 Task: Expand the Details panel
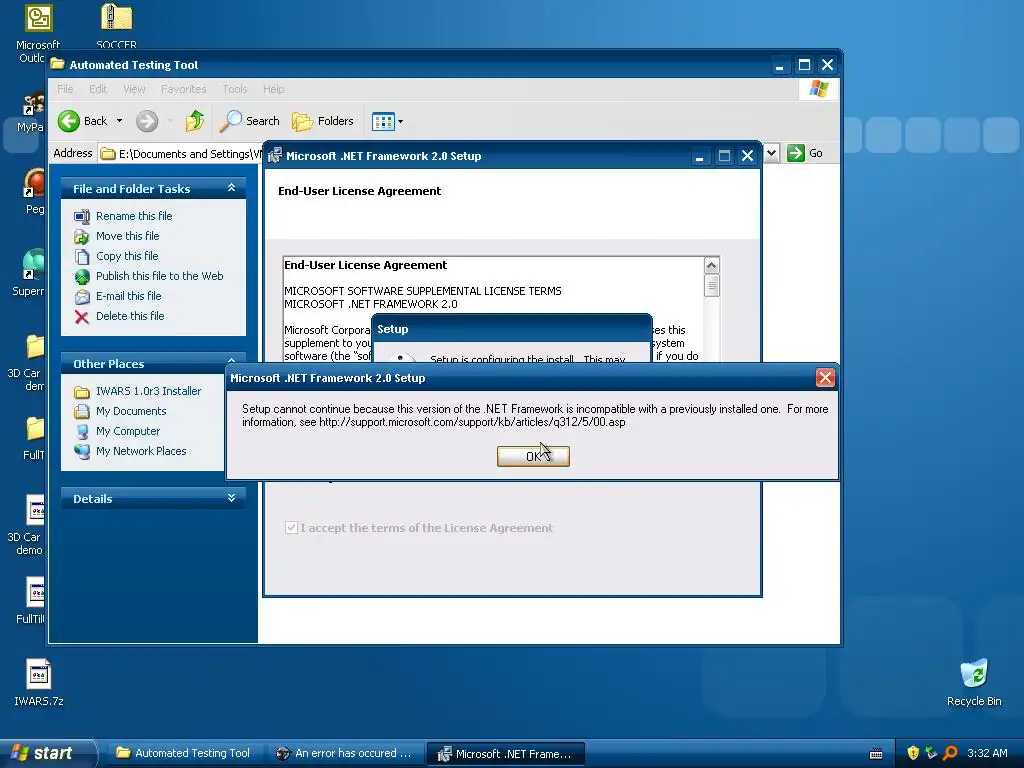231,498
